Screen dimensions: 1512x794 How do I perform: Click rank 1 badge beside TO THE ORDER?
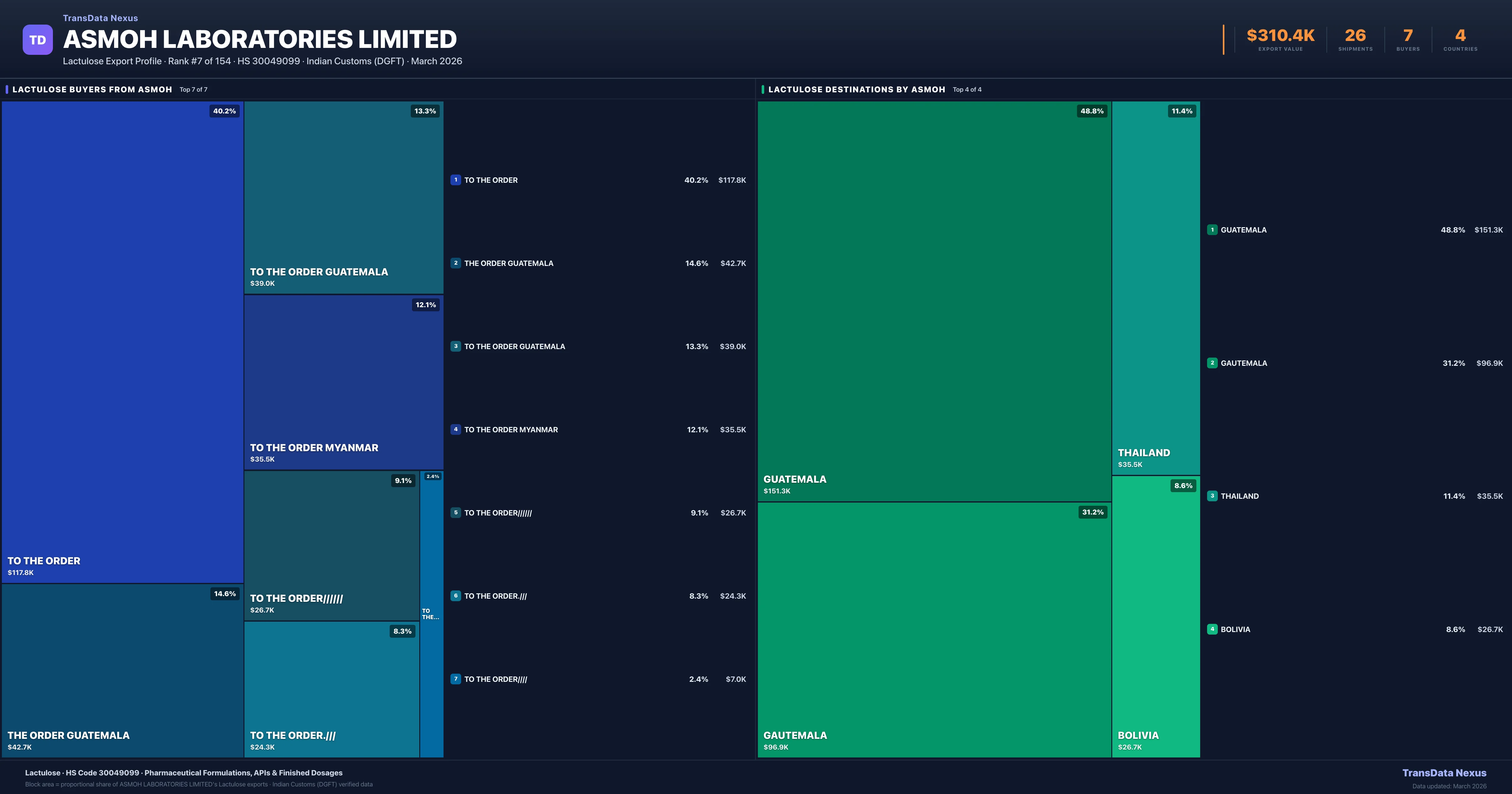pos(455,180)
